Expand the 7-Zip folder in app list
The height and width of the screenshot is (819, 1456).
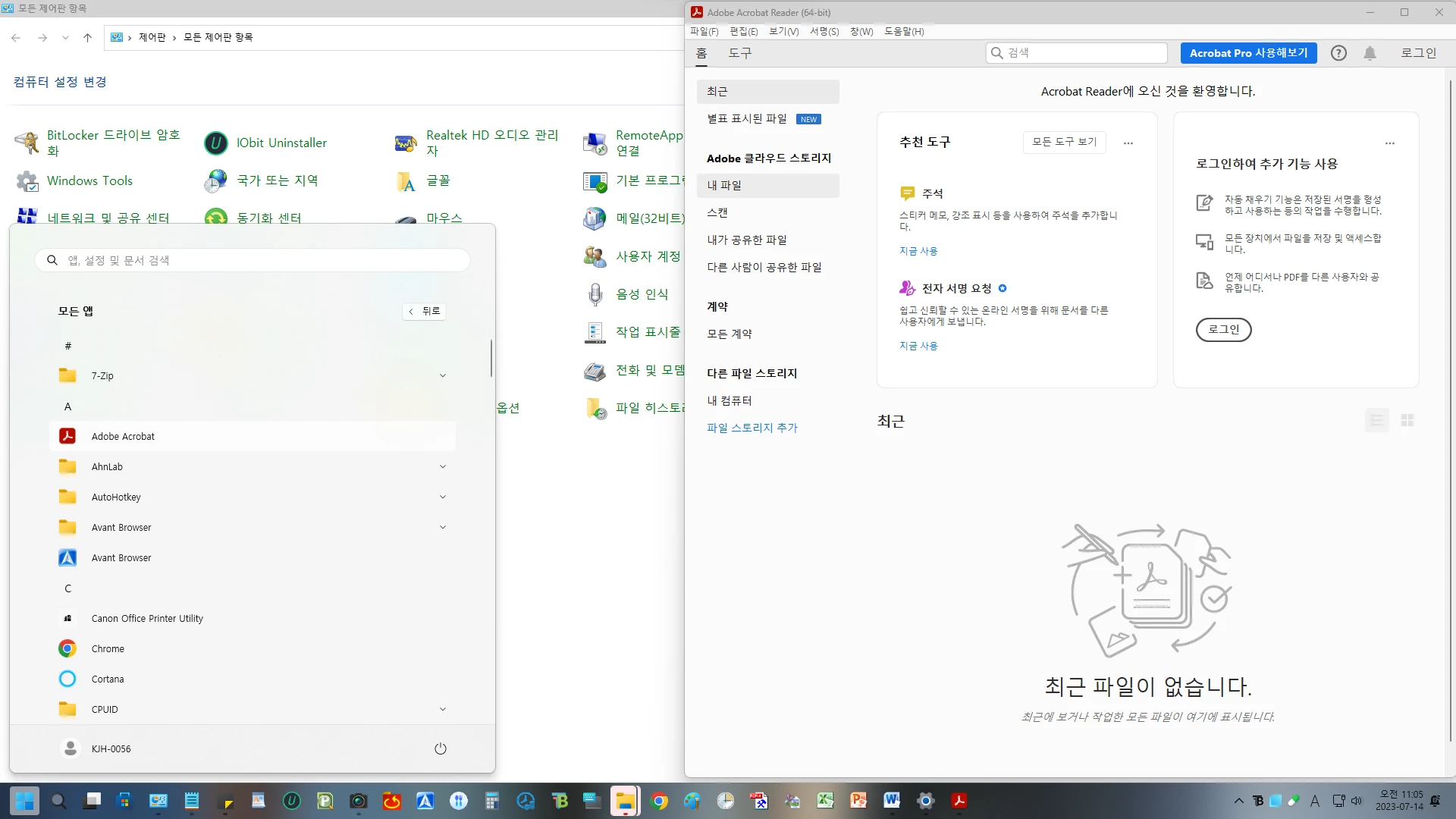pyautogui.click(x=443, y=375)
